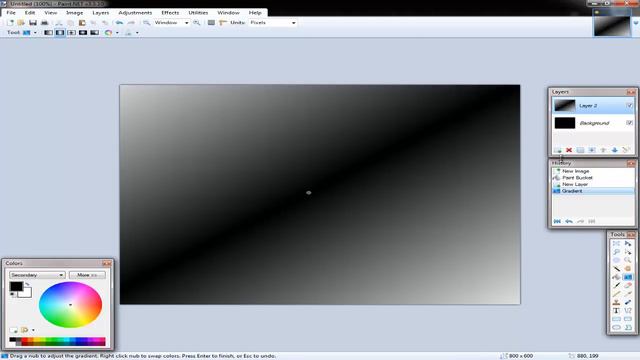This screenshot has width=640, height=360.
Task: Select the Background layer row
Action: [x=593, y=123]
